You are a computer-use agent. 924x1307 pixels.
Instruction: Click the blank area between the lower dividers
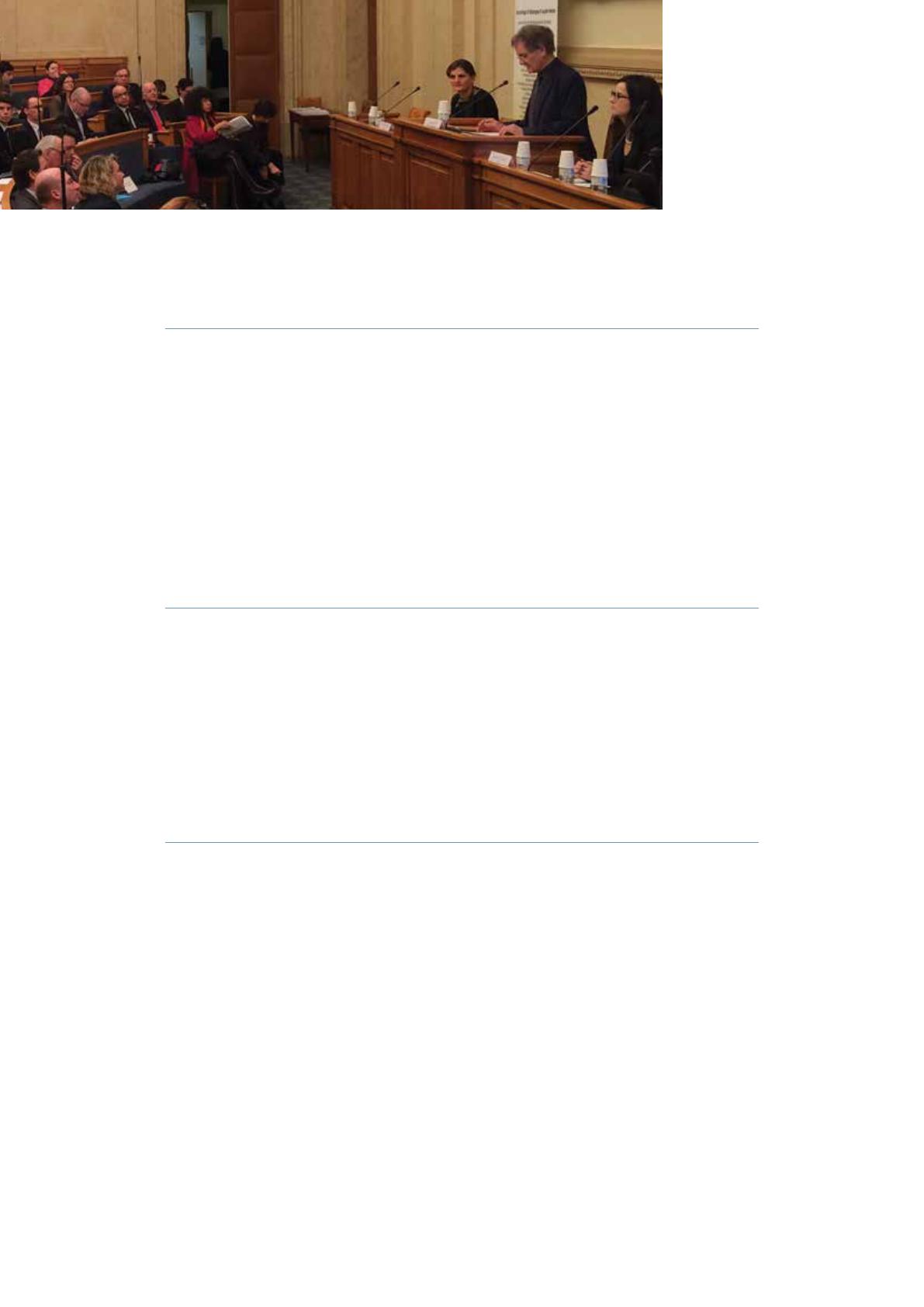461,725
